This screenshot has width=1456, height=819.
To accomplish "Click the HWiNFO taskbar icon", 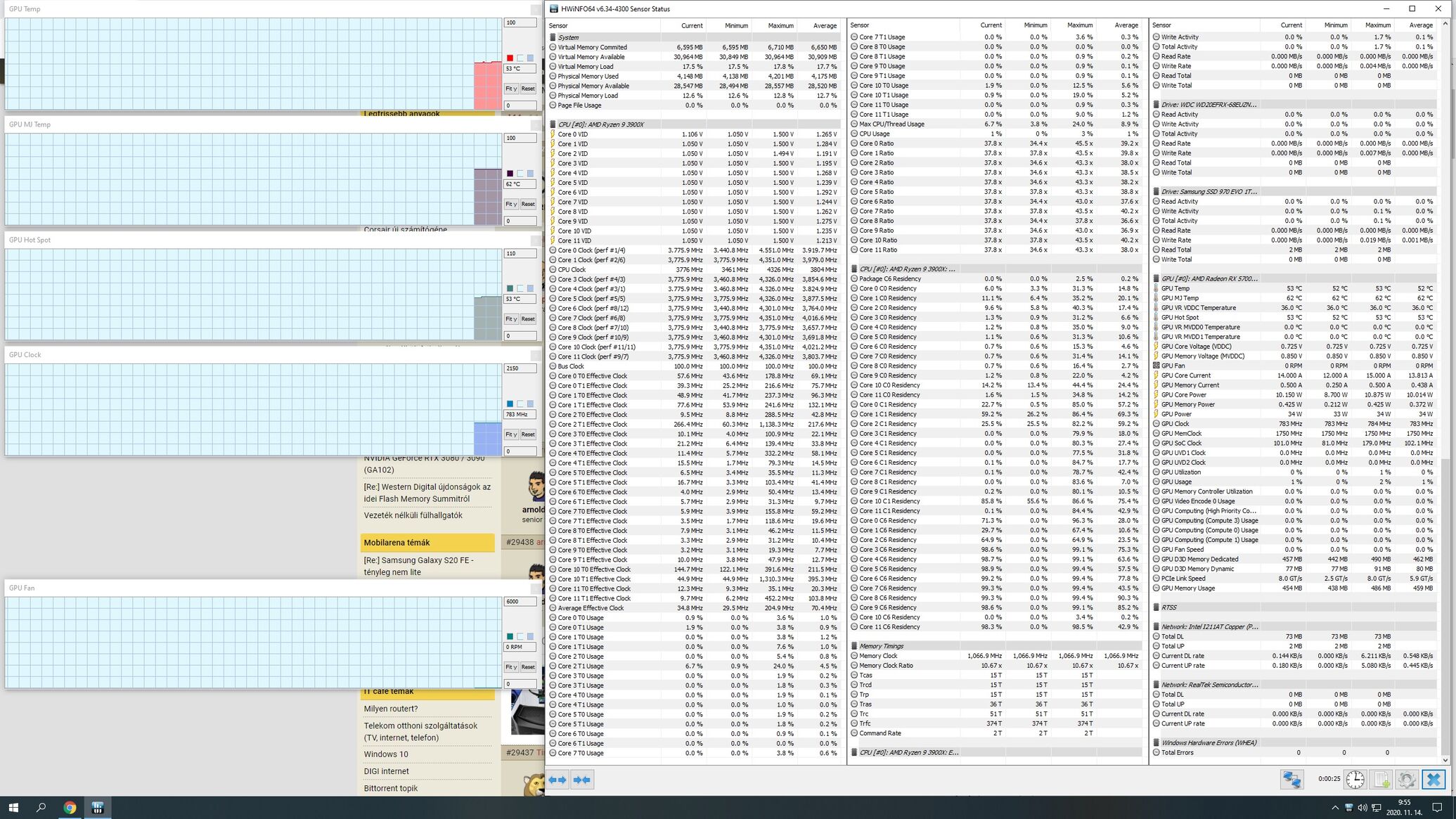I will [x=98, y=808].
